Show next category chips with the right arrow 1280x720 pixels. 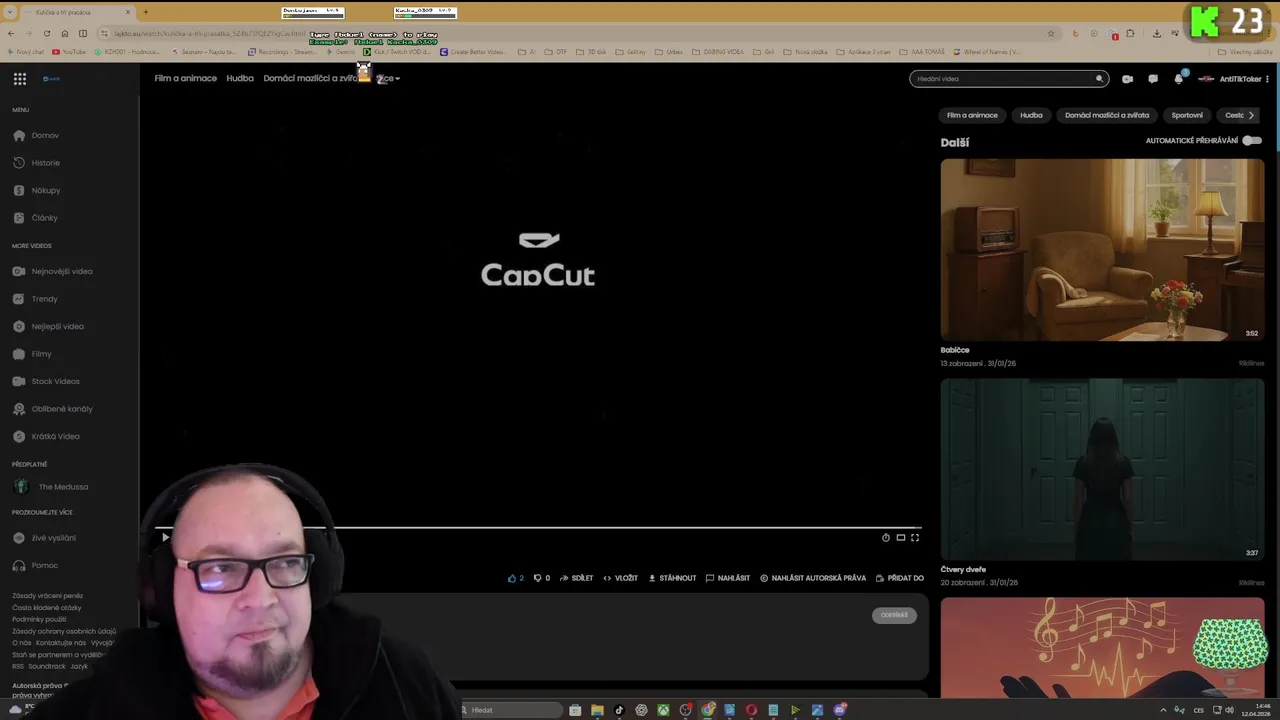pyautogui.click(x=1251, y=115)
